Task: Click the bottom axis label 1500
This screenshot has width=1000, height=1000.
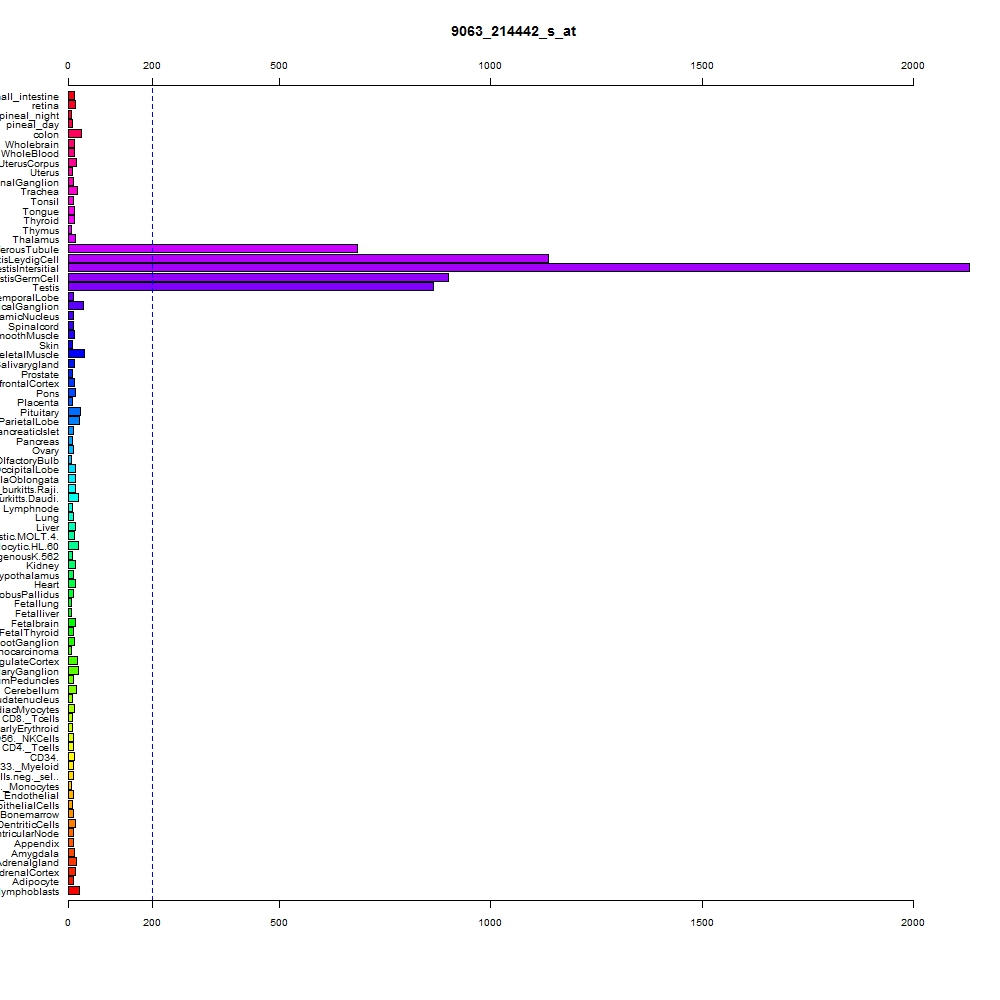Action: (702, 922)
